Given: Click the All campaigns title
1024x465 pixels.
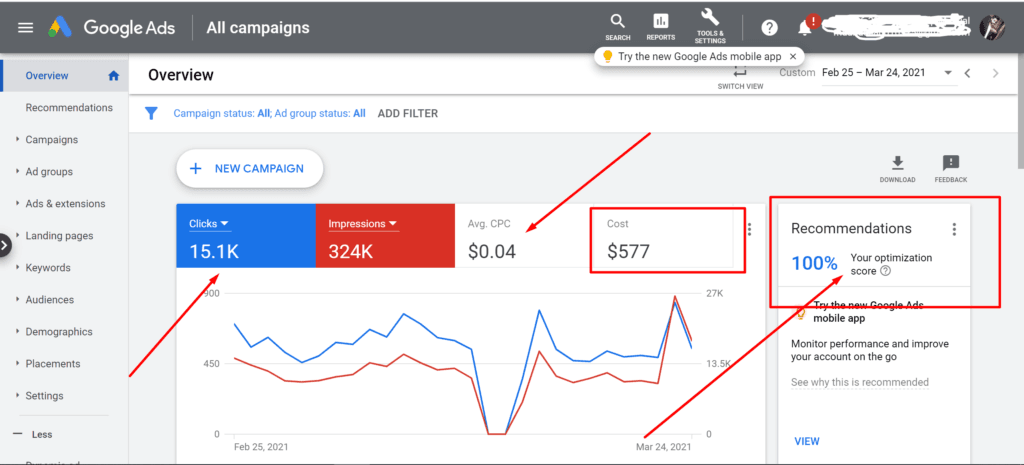Looking at the screenshot, I should tap(258, 27).
